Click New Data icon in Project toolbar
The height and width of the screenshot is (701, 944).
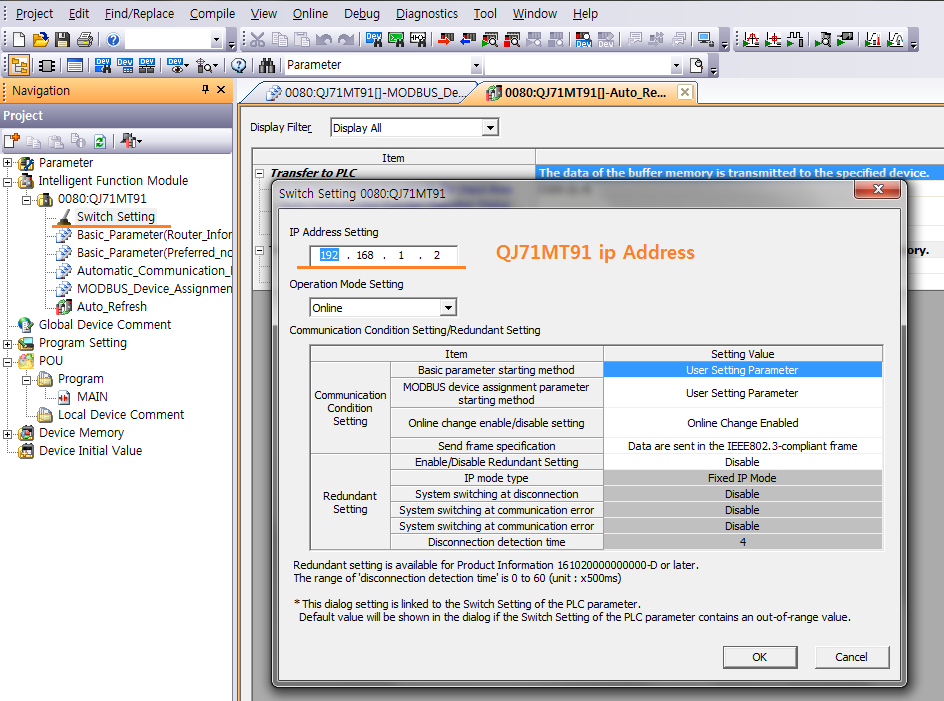[x=11, y=142]
